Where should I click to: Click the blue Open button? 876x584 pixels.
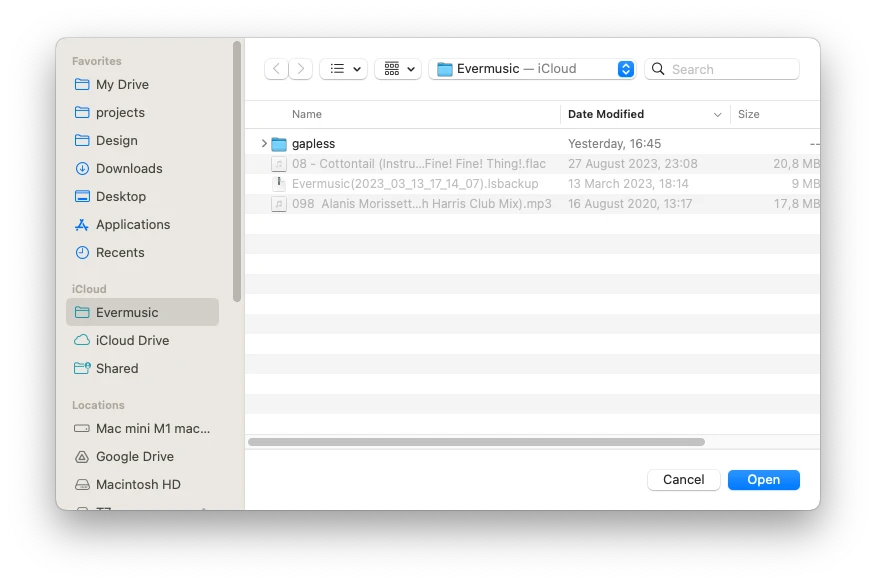[x=763, y=479]
